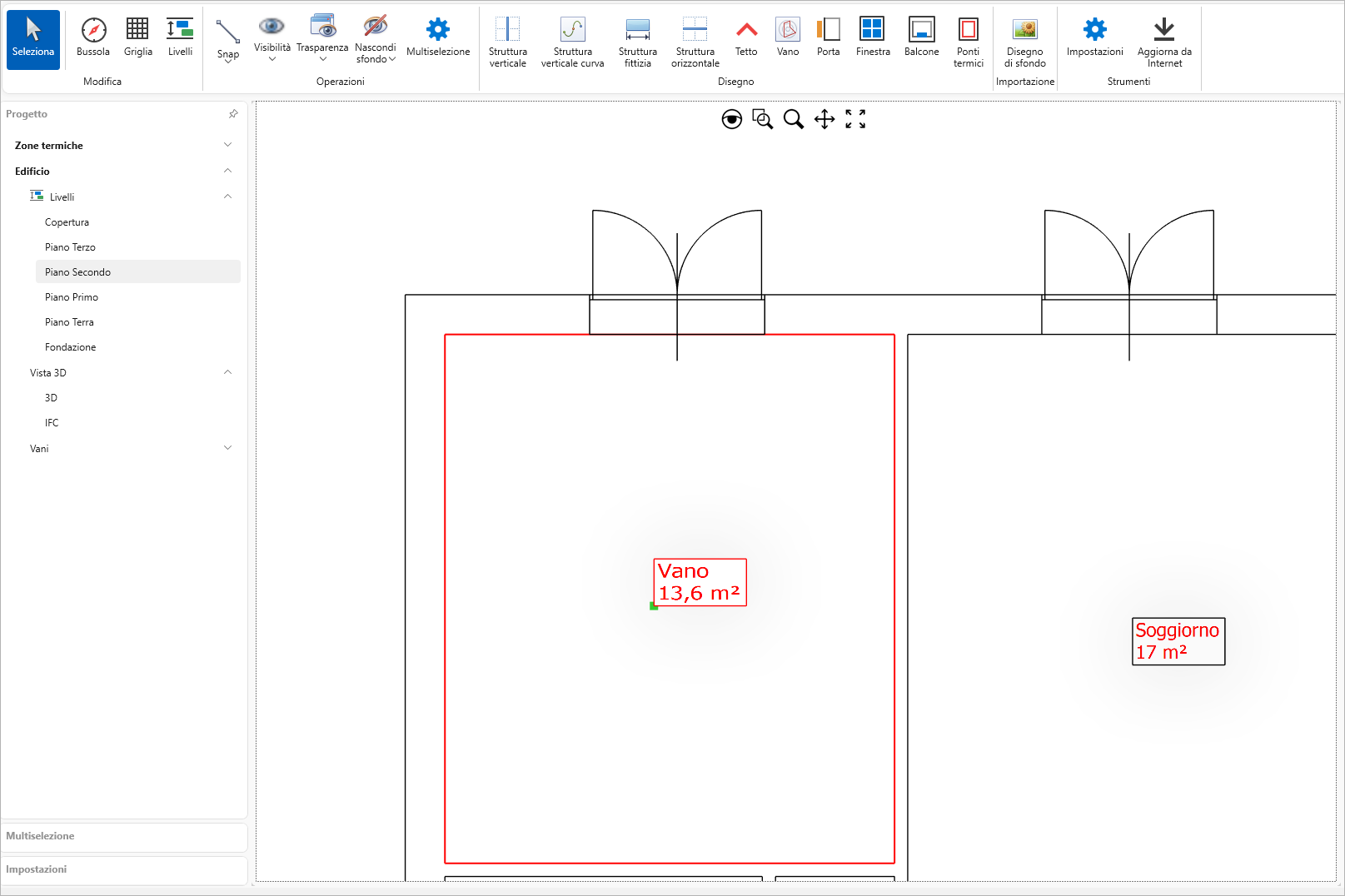1345x896 pixels.
Task: Open the IFC view item
Action: pyautogui.click(x=52, y=423)
